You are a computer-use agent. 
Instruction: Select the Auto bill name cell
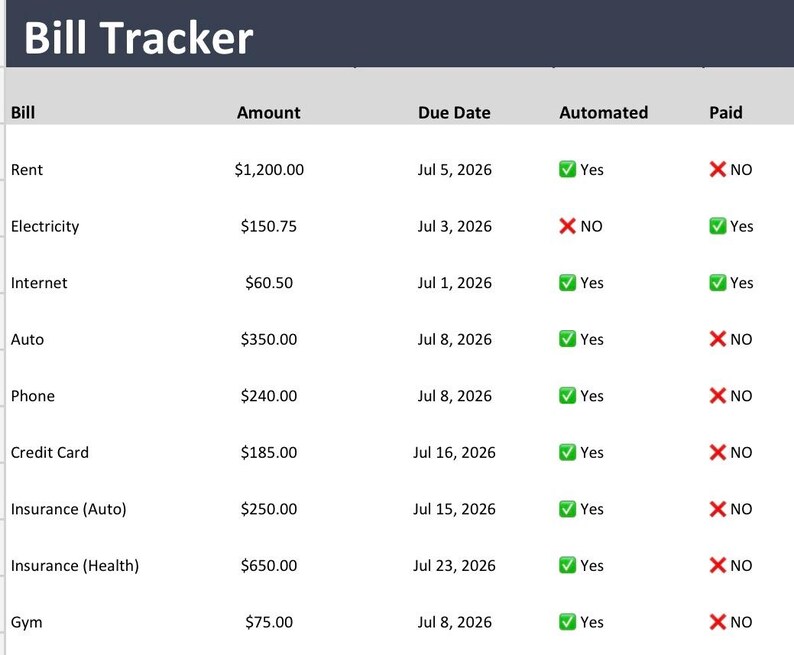coord(27,339)
